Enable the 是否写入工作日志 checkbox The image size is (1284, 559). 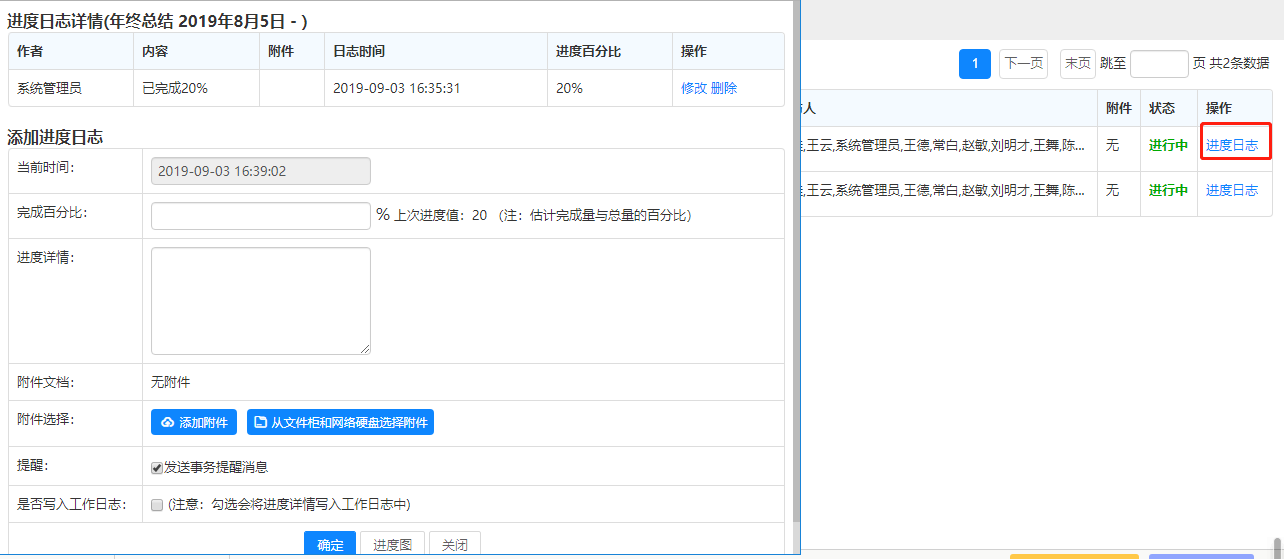[x=157, y=505]
